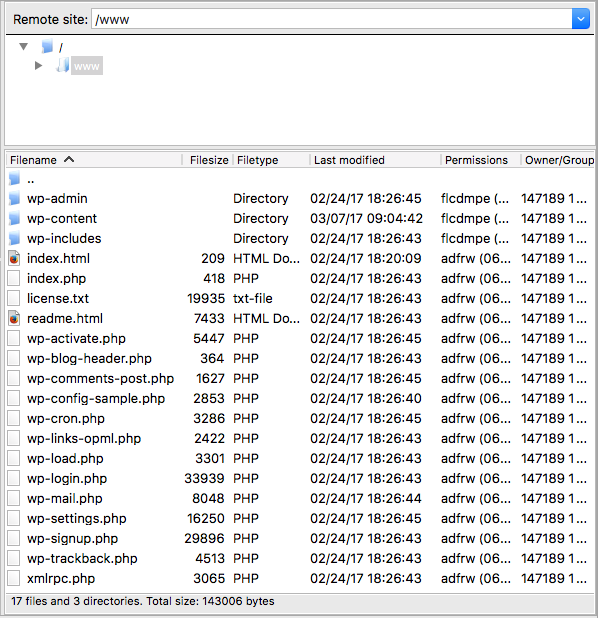Select the wp-includes folder icon
Screen dimensions: 598x618
tap(15, 238)
